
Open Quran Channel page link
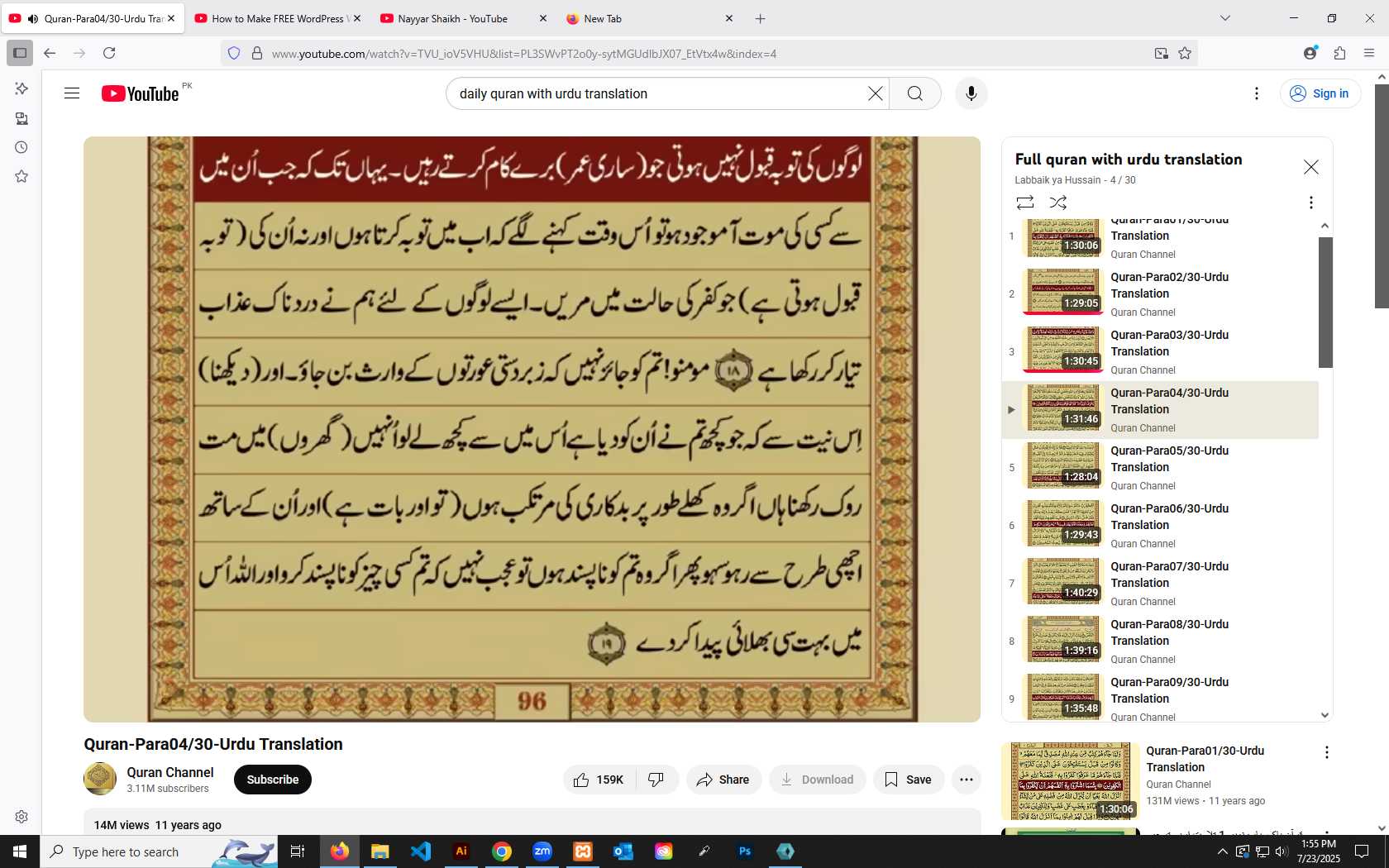tap(170, 772)
